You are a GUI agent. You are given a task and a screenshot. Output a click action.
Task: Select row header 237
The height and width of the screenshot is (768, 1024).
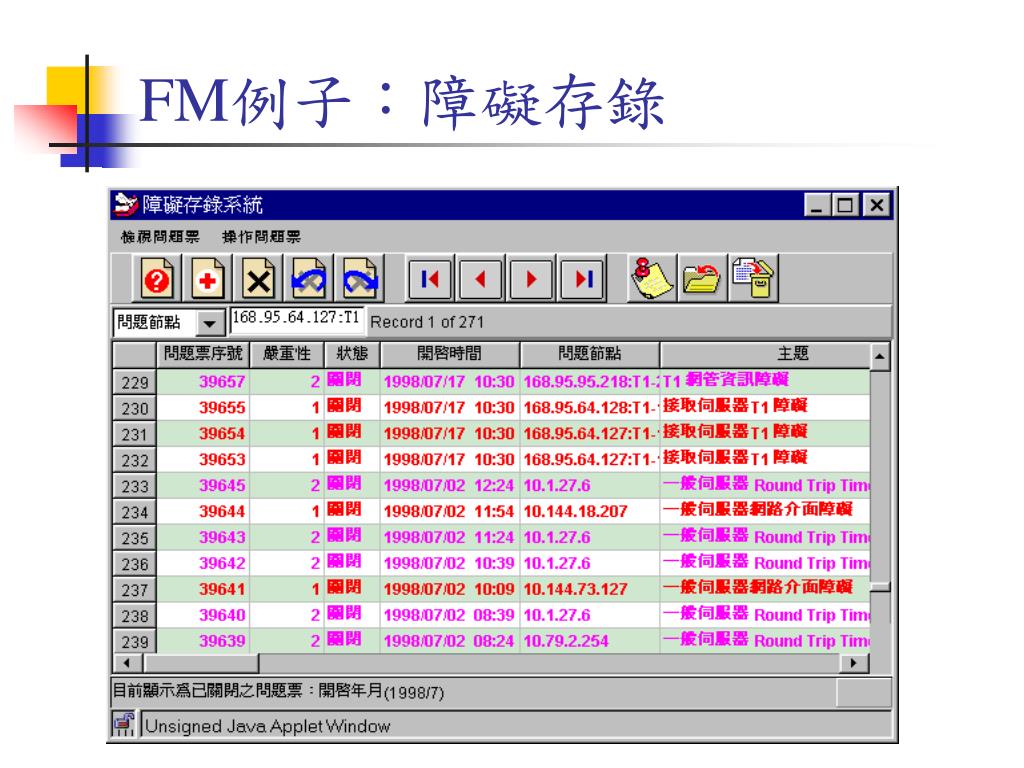point(135,590)
